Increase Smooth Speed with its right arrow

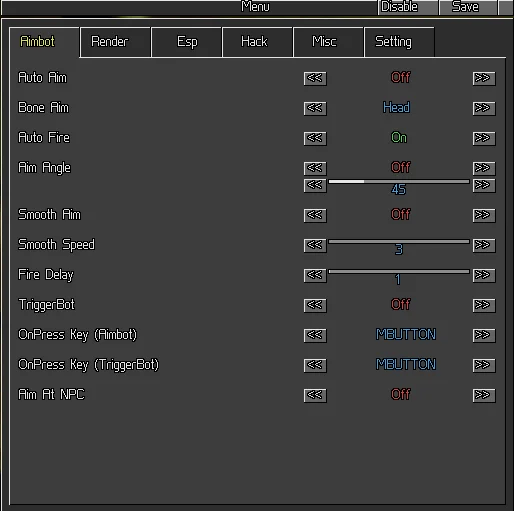click(x=484, y=245)
